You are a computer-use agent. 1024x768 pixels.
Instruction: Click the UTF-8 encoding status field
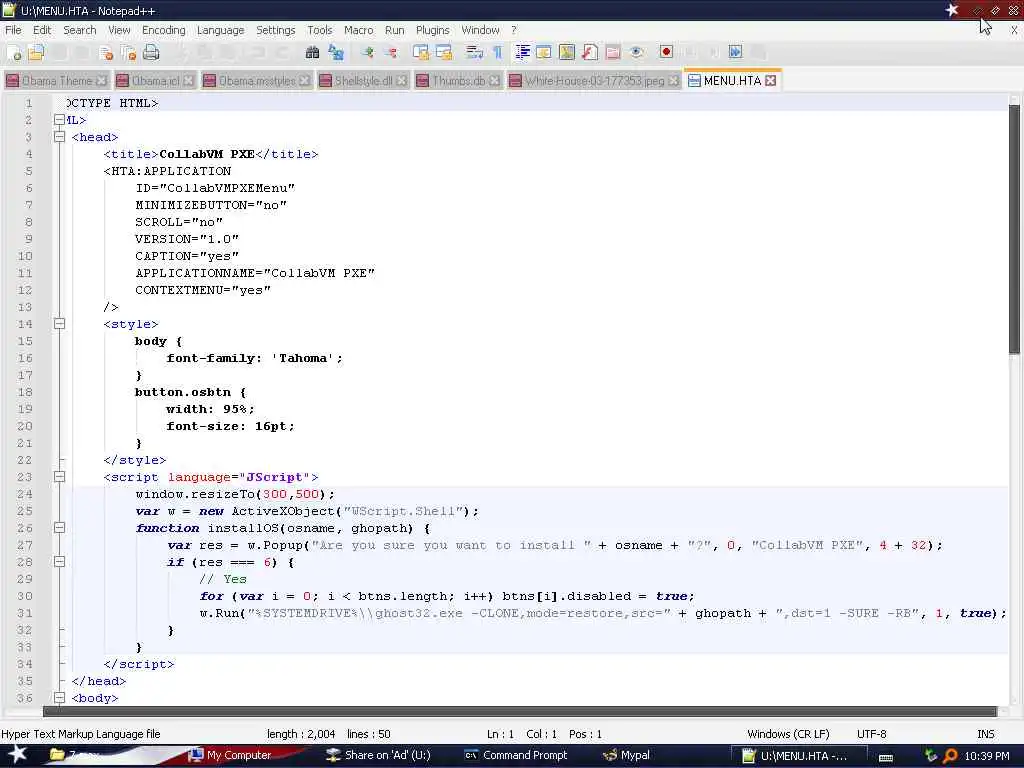(871, 734)
